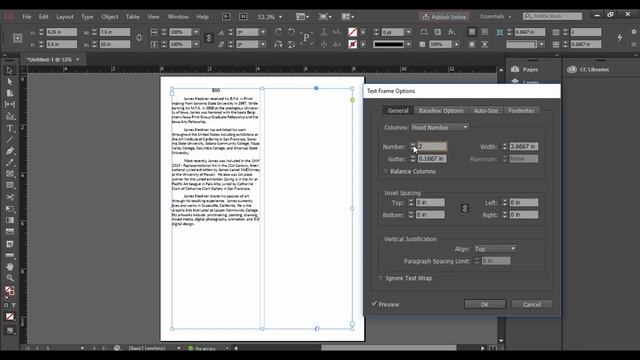Select the Line tool

point(9,140)
